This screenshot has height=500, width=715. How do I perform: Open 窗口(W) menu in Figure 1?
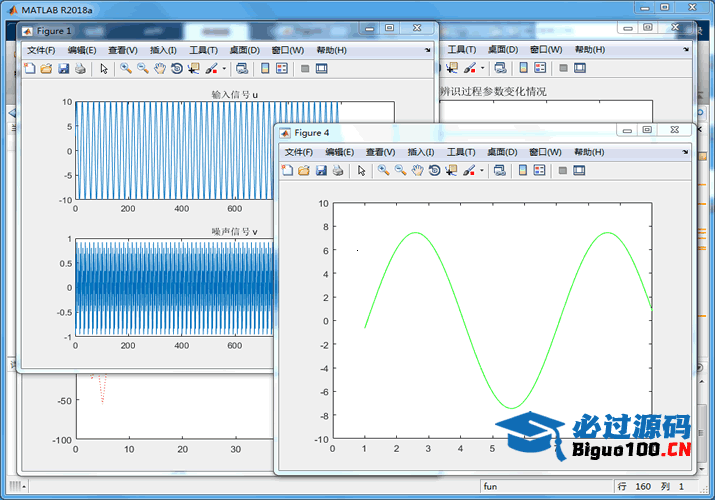pyautogui.click(x=287, y=50)
